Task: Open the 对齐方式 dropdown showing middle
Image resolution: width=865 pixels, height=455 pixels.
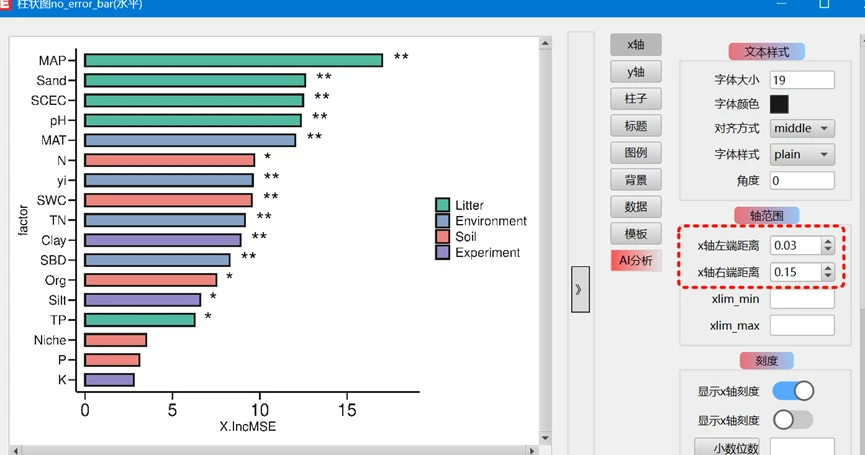Action: [801, 128]
